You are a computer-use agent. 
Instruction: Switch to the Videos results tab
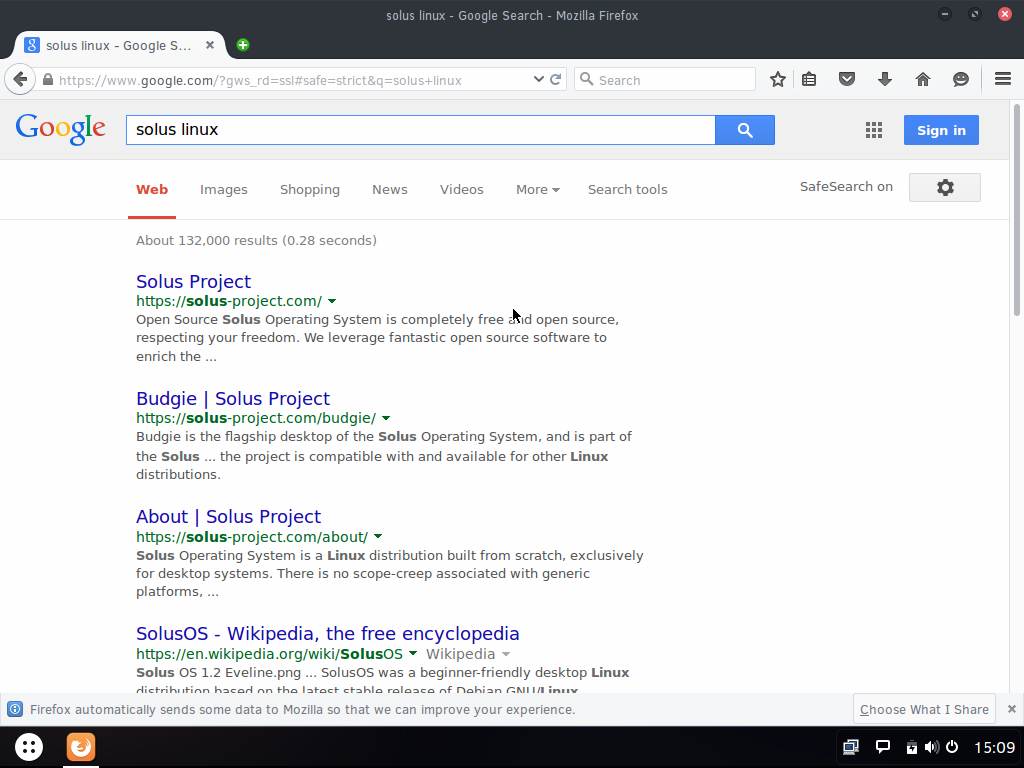[462, 189]
